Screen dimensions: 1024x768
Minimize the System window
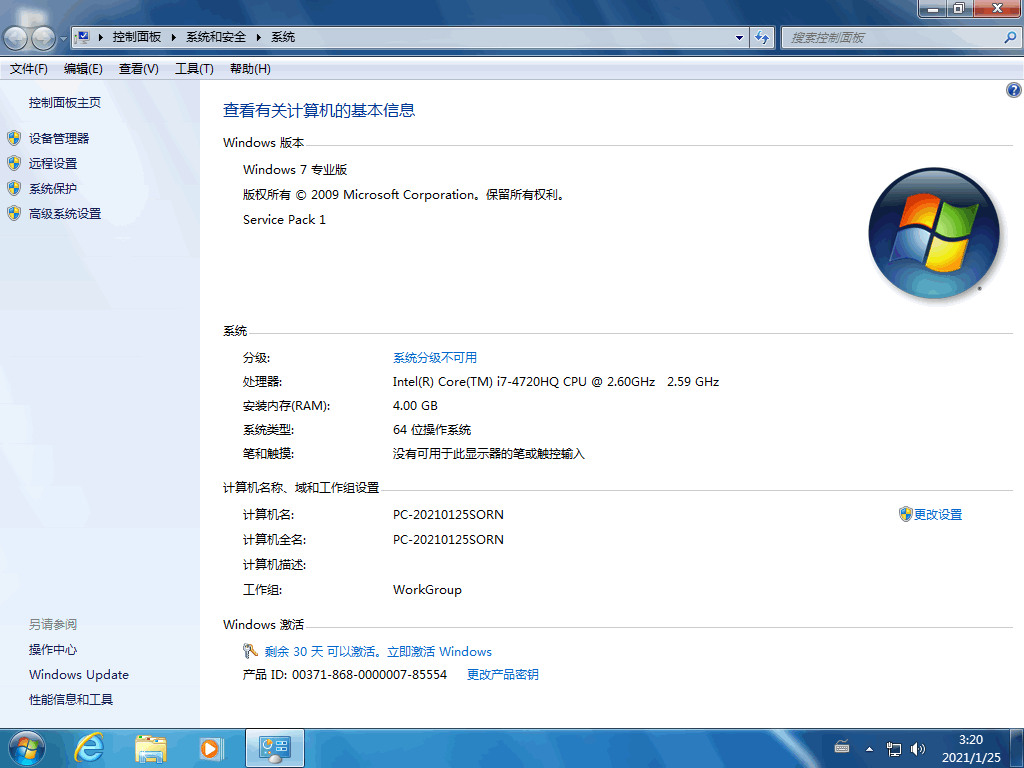(933, 8)
